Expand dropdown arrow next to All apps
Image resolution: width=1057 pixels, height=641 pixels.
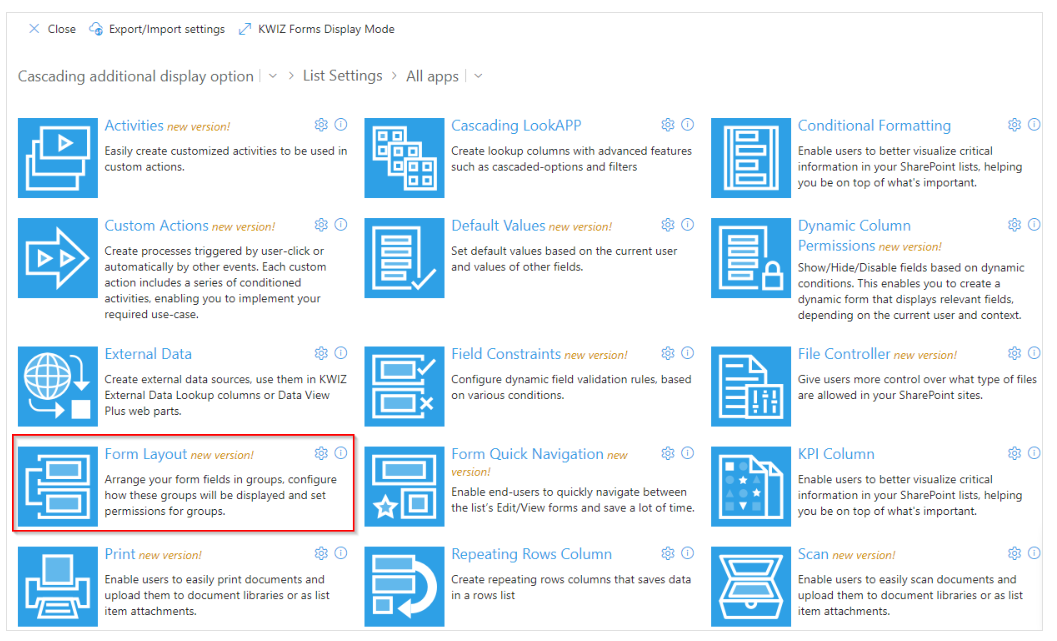(x=478, y=76)
